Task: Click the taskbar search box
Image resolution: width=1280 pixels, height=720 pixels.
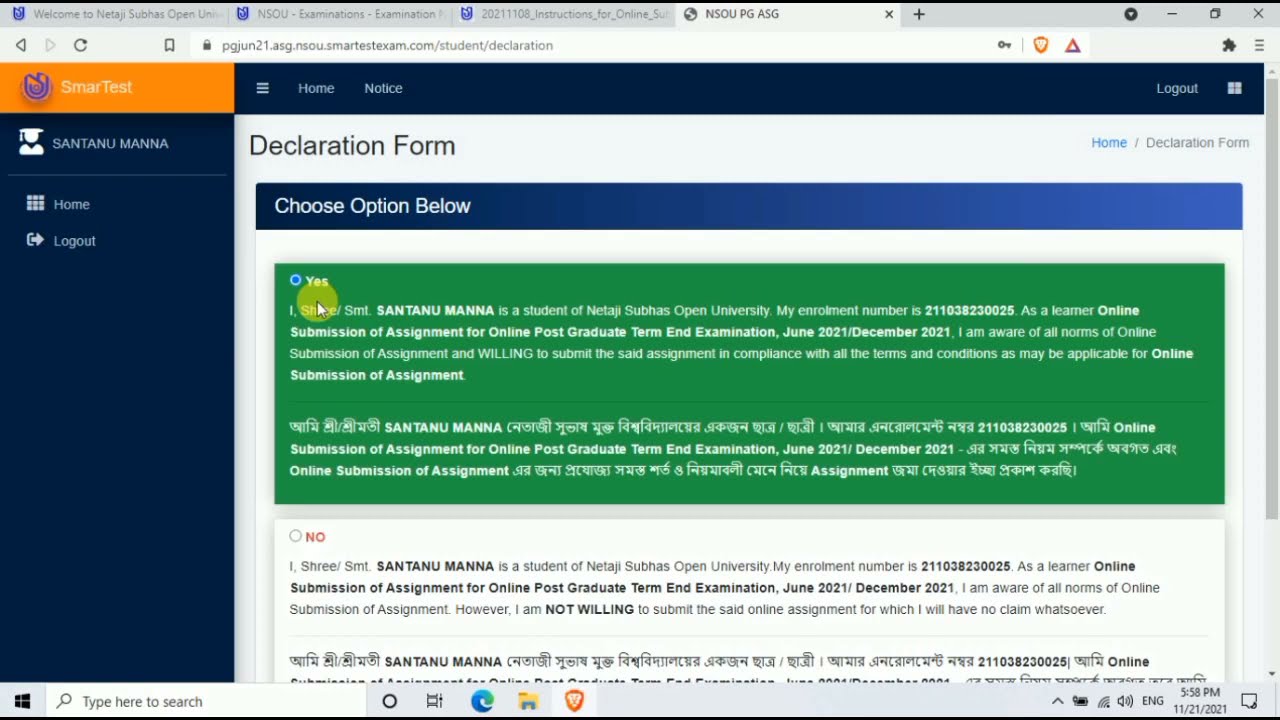Action: (x=208, y=701)
